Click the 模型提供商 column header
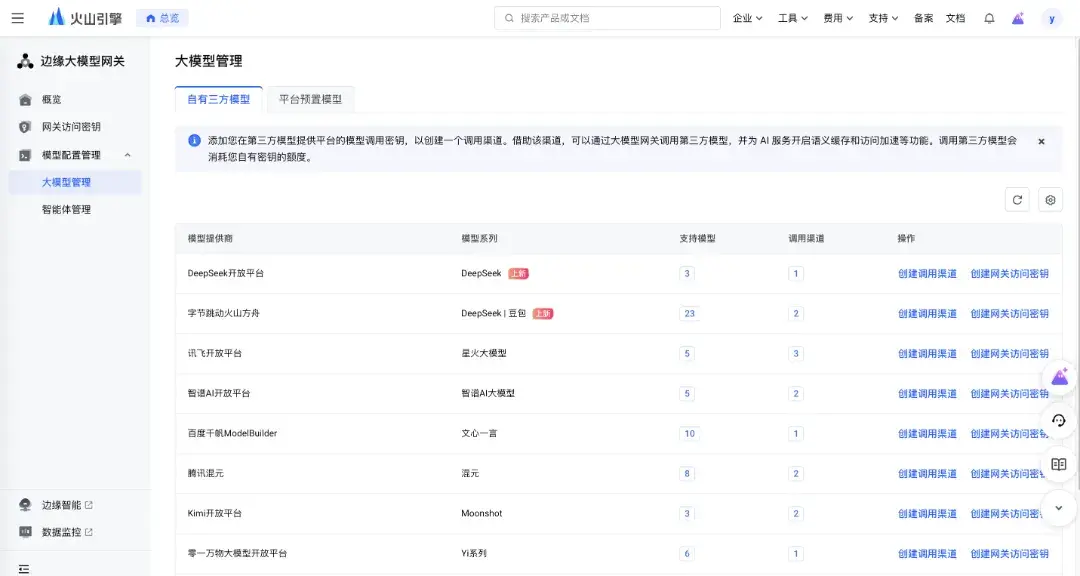1080x576 pixels. 210,238
